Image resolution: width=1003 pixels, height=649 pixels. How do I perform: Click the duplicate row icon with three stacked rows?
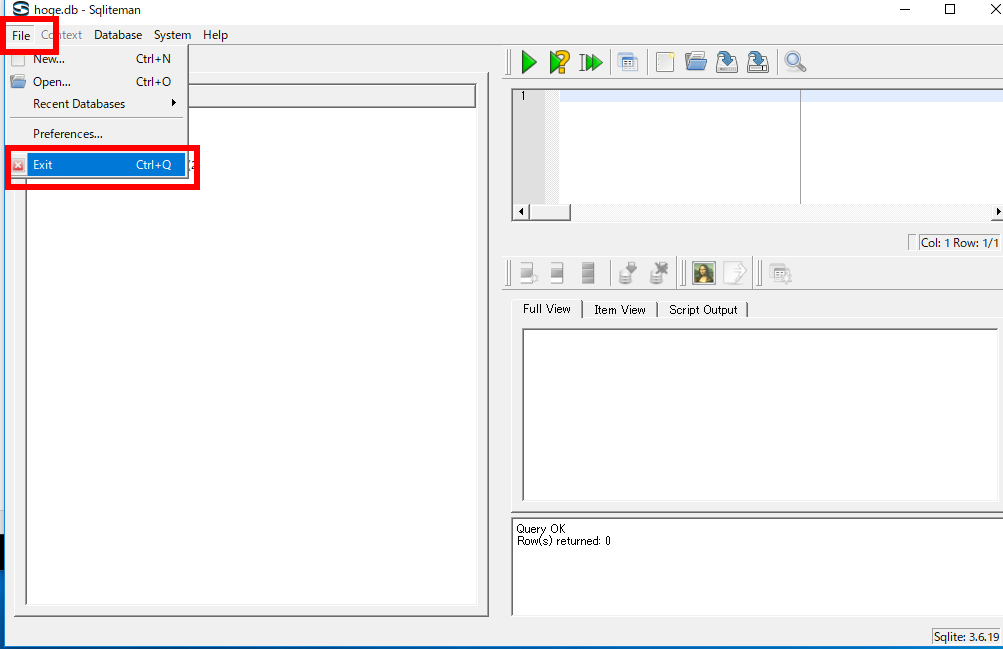point(588,273)
